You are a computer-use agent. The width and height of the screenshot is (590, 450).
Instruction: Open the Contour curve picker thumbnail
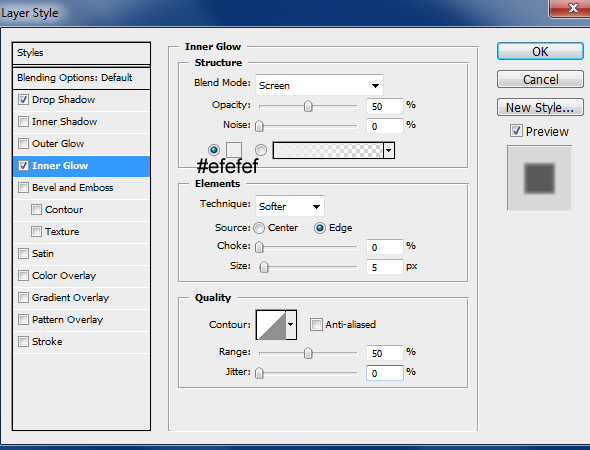(271, 325)
